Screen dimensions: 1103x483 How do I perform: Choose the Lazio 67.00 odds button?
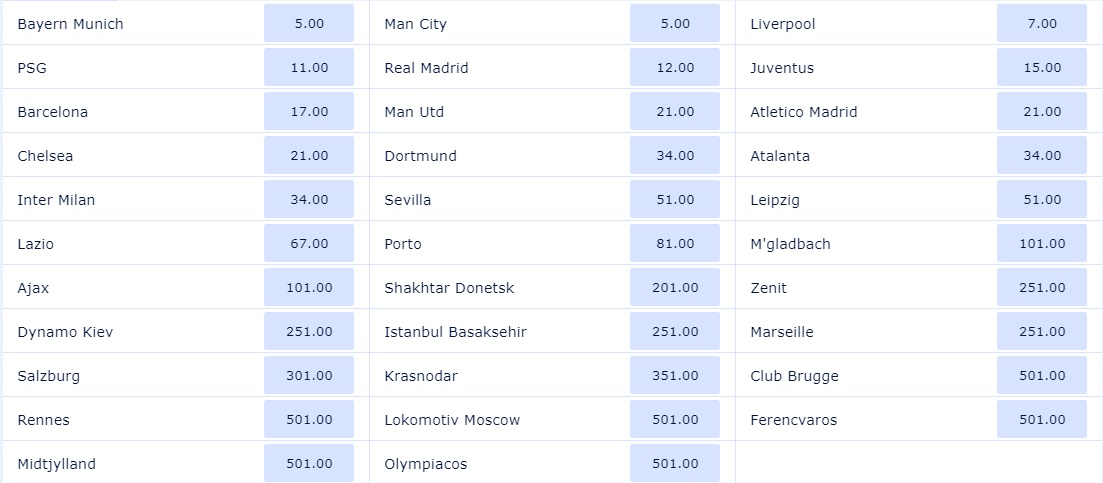(x=309, y=244)
